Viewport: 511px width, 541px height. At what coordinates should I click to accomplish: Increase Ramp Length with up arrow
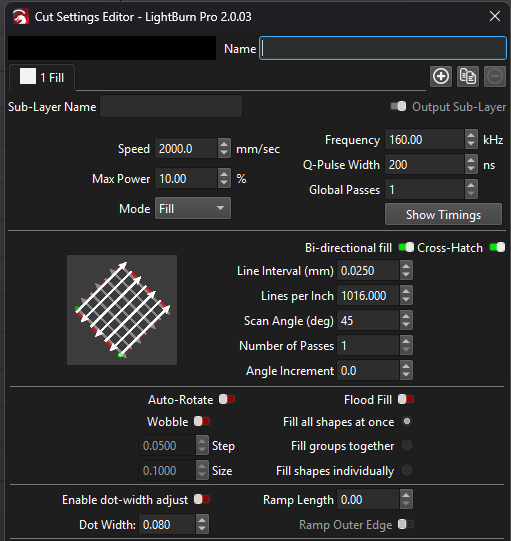tap(406, 494)
